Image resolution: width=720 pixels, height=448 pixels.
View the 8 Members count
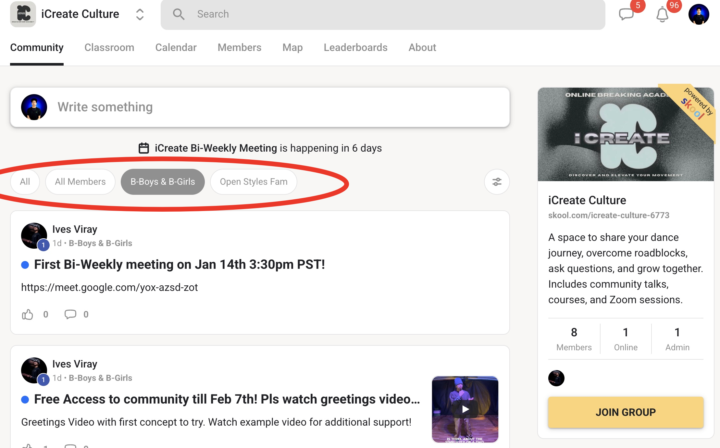coord(573,339)
